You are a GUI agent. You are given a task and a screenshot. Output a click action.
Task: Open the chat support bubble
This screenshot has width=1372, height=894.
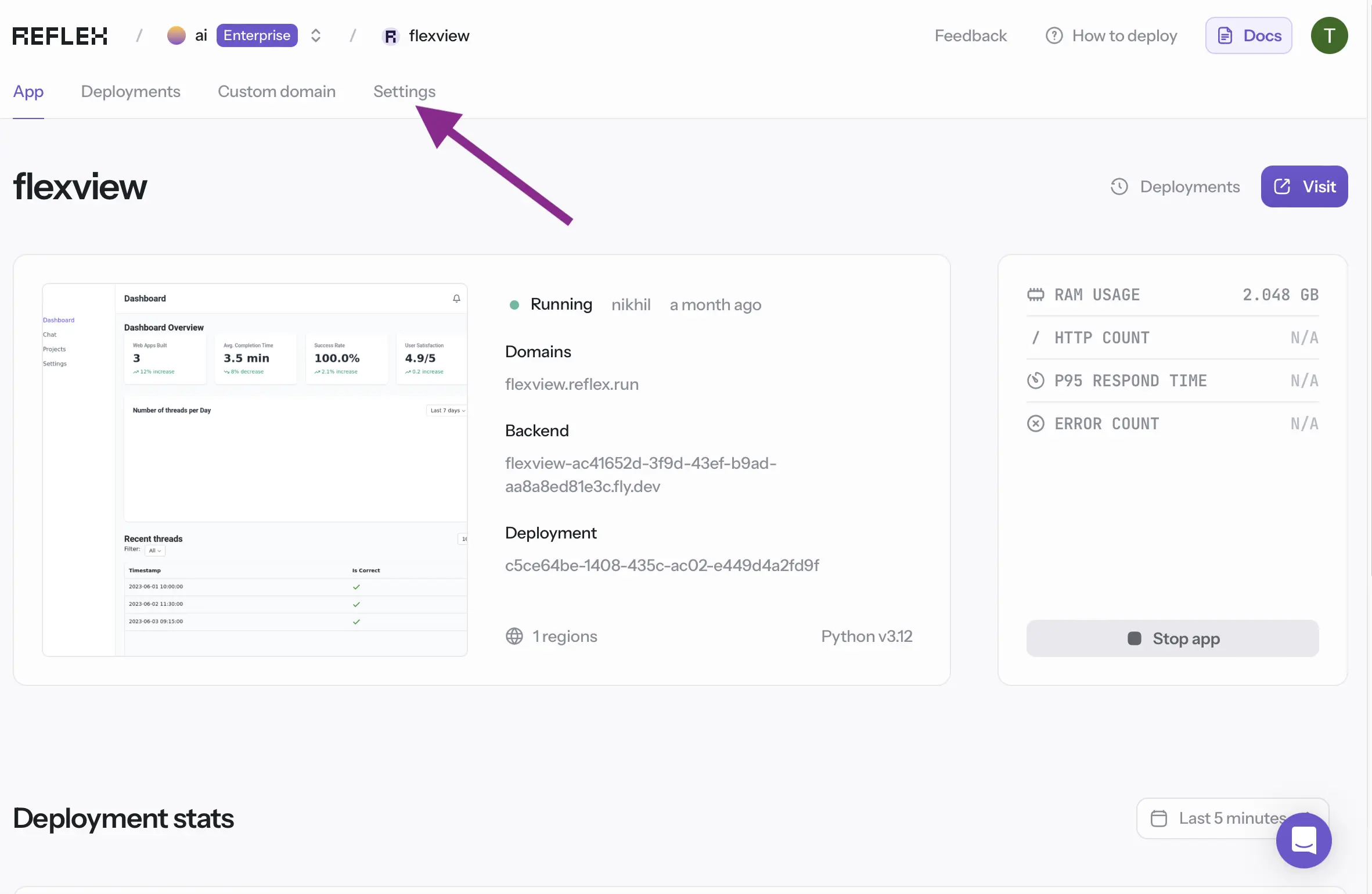(1303, 840)
